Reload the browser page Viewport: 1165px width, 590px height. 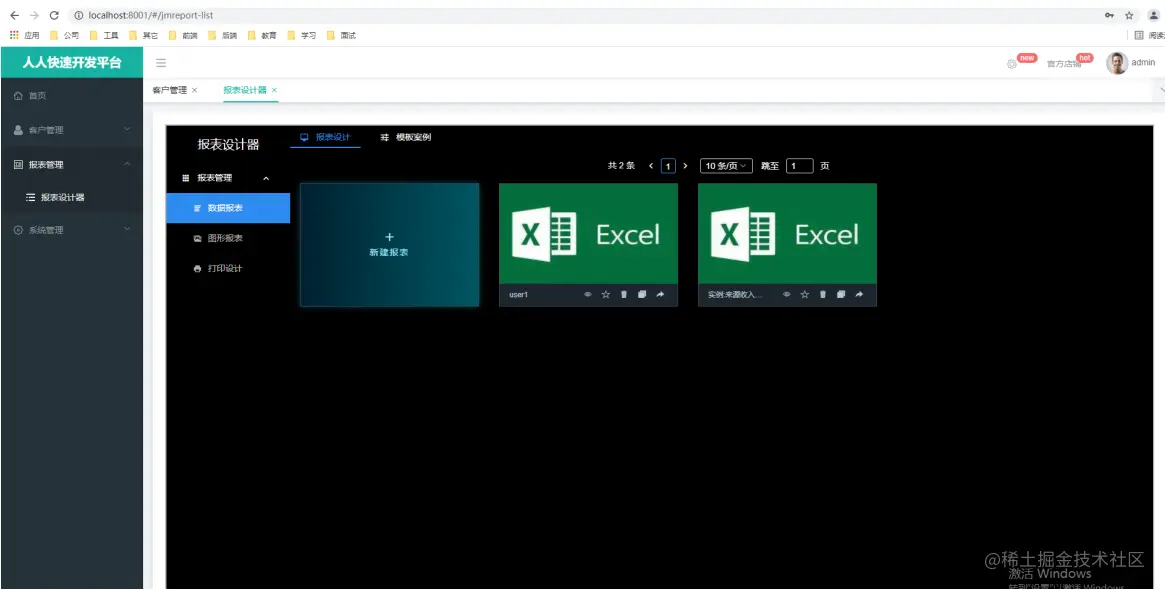(x=54, y=15)
